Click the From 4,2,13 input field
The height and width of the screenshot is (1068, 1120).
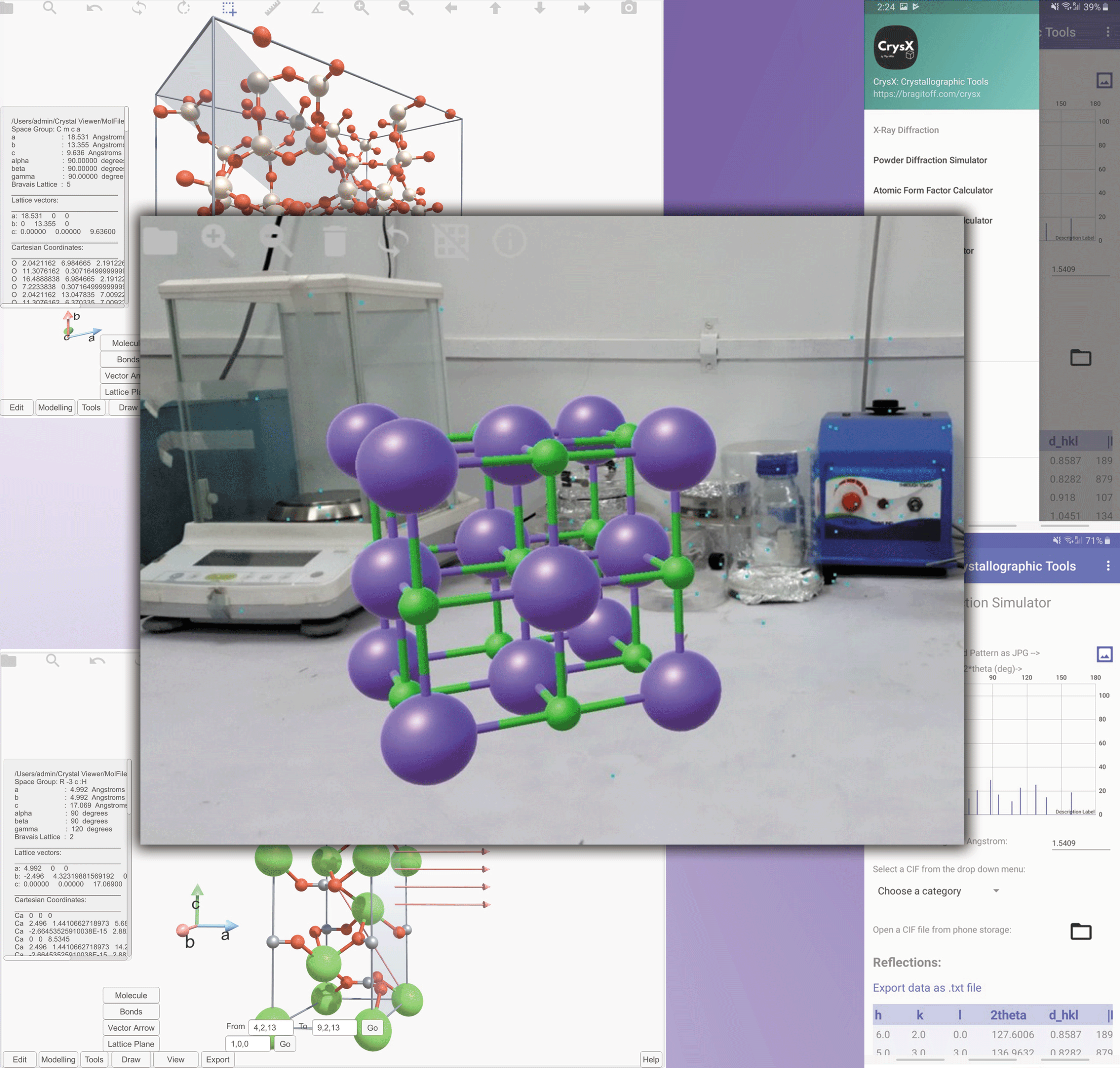tap(271, 1028)
